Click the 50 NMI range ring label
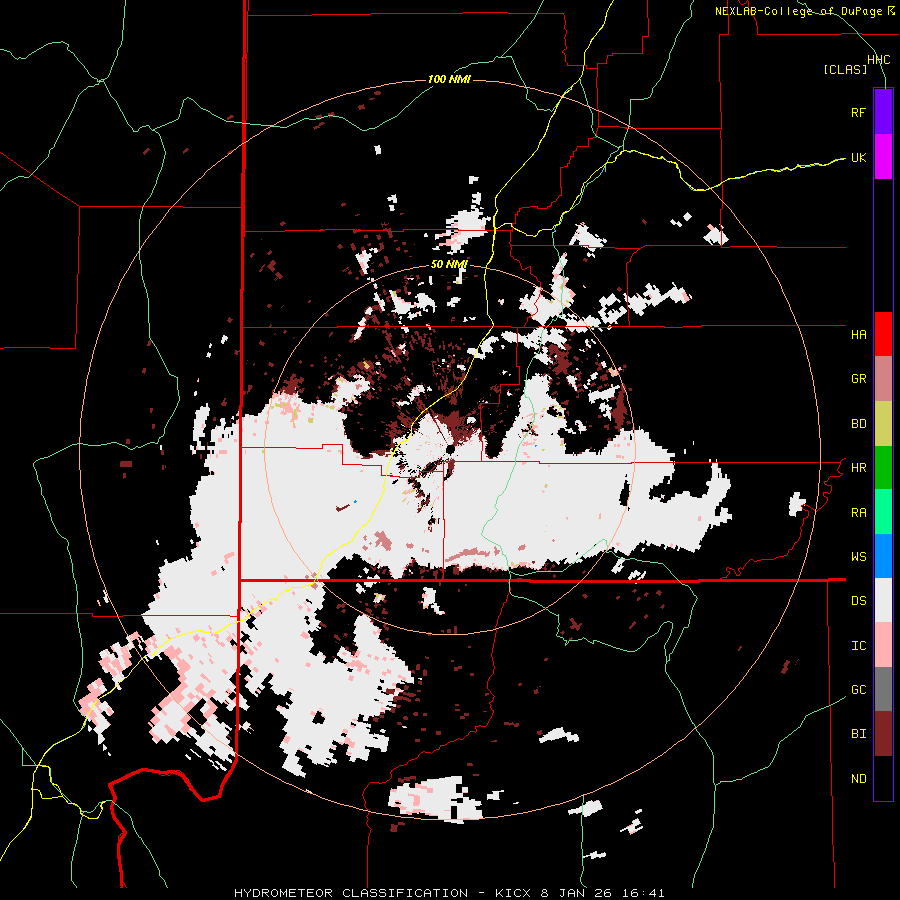The height and width of the screenshot is (900, 900). click(449, 265)
